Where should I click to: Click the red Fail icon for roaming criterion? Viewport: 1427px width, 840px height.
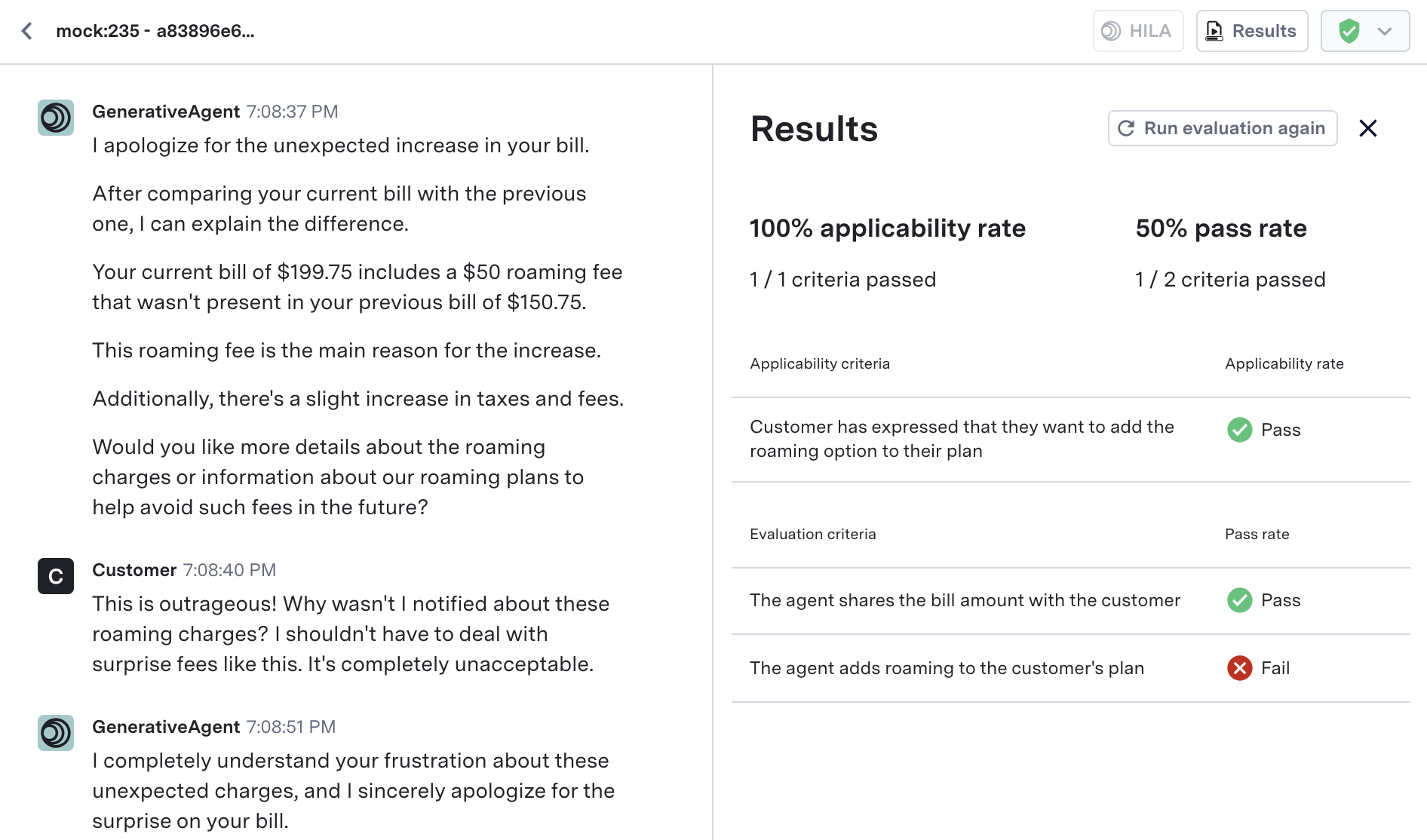(1239, 668)
